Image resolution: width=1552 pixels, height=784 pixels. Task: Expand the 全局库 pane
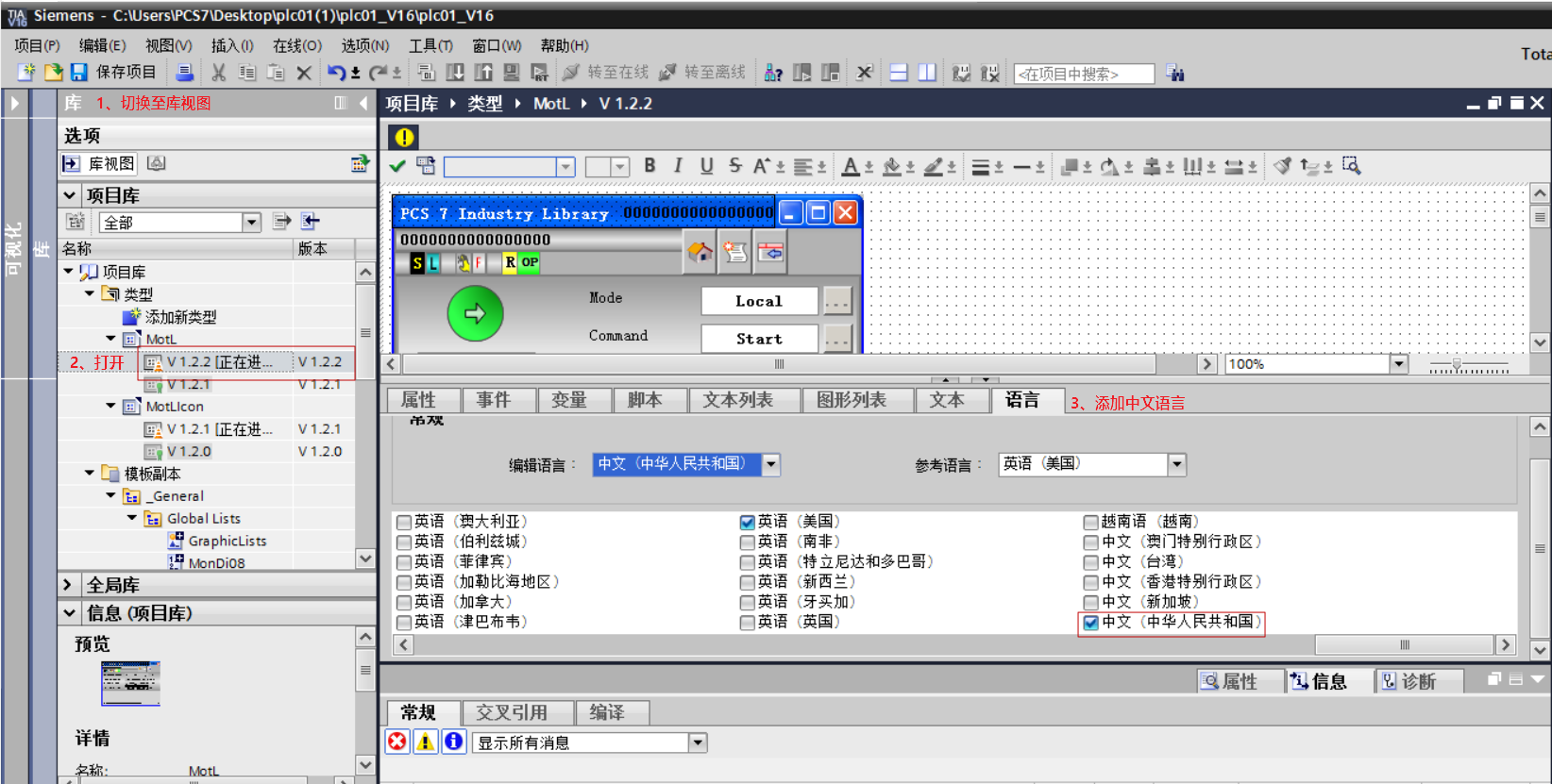click(68, 585)
